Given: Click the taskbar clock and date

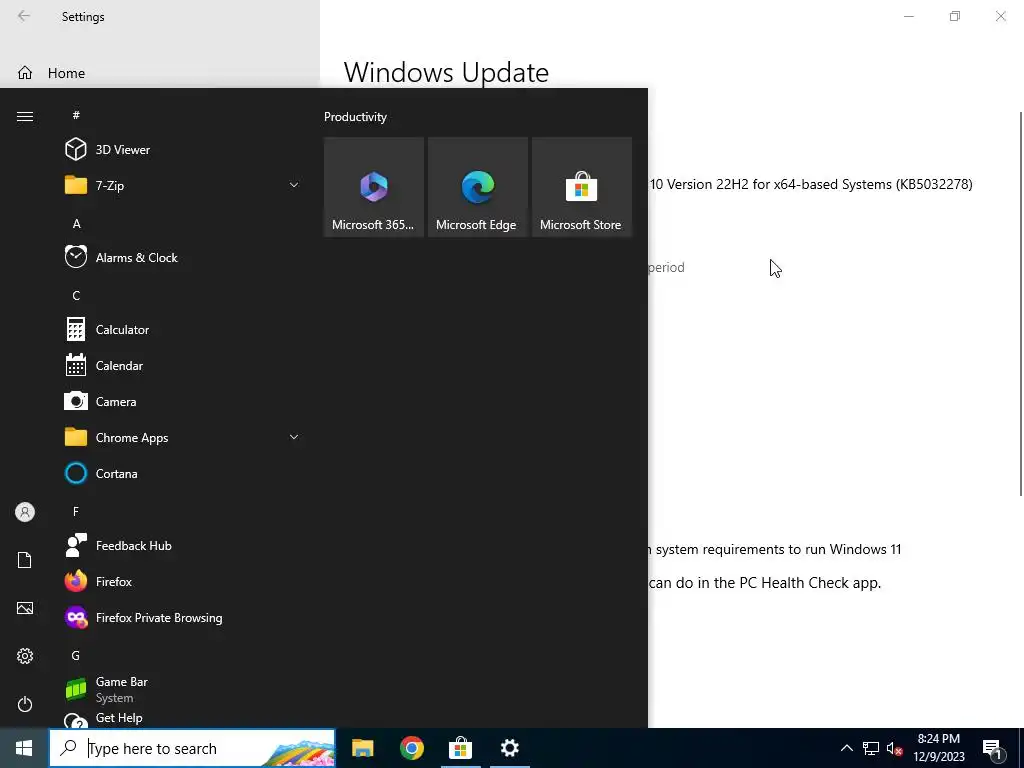Looking at the screenshot, I should pyautogui.click(x=938, y=748).
